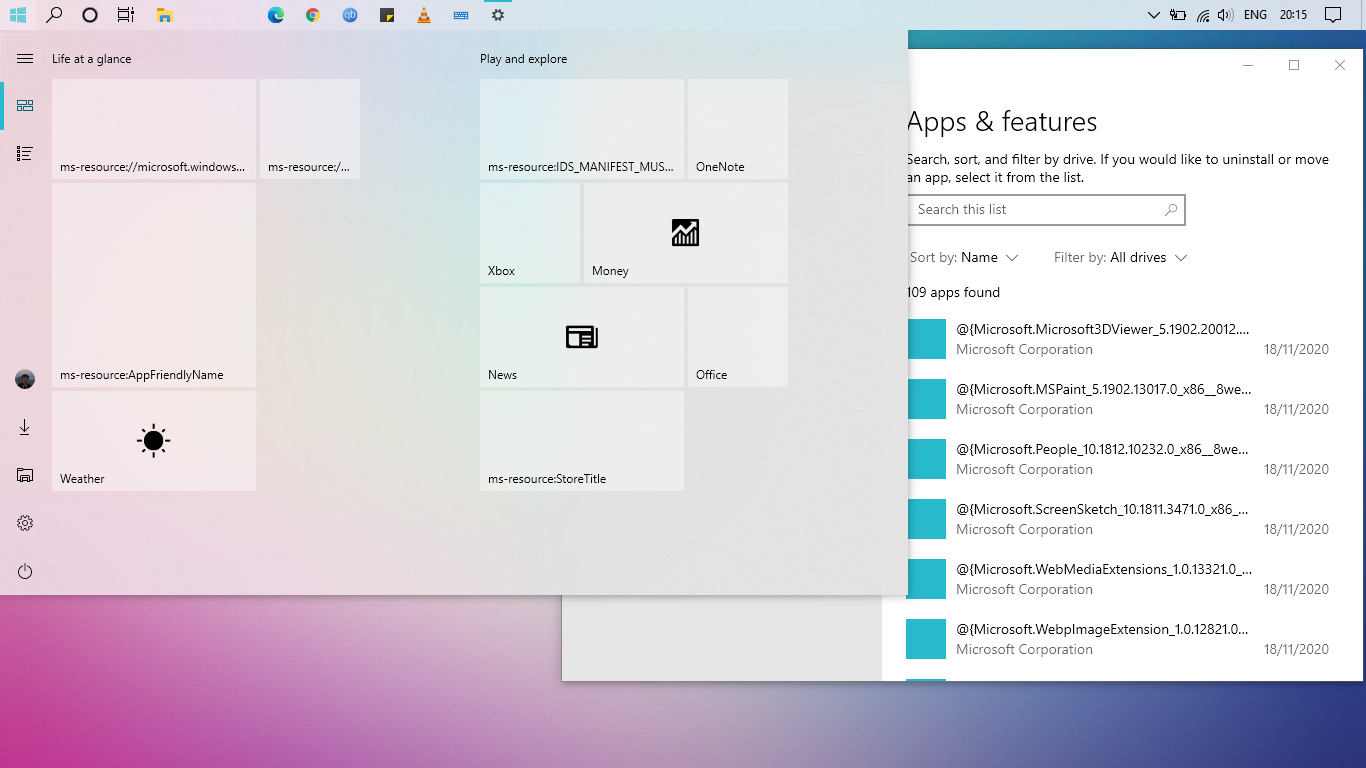Viewport: 1366px width, 768px height.
Task: Open the Filter by All drives dropdown
Action: (x=1121, y=258)
